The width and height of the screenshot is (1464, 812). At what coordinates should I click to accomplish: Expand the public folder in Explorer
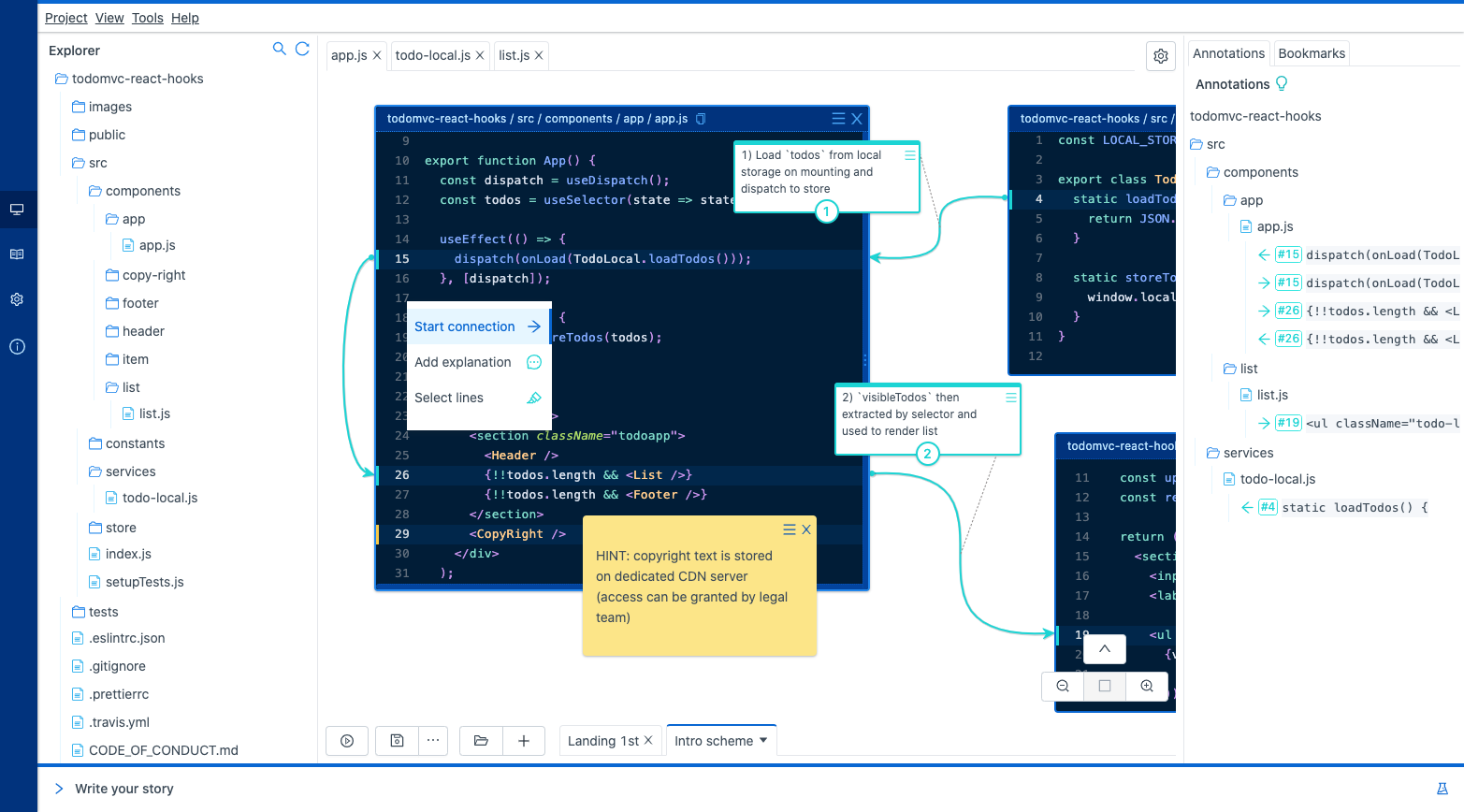(x=98, y=135)
